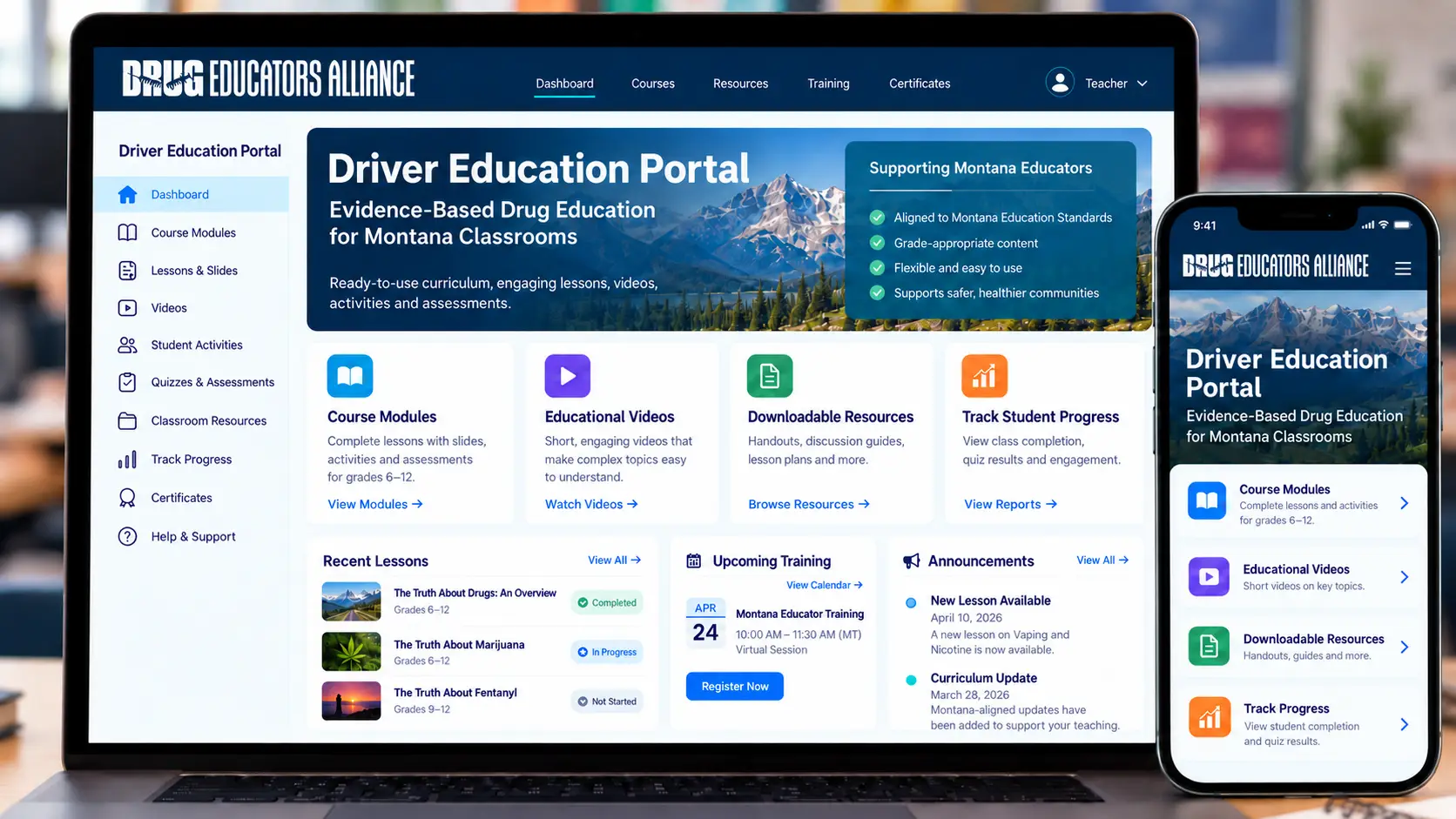Click the Register Now button

coord(735,687)
